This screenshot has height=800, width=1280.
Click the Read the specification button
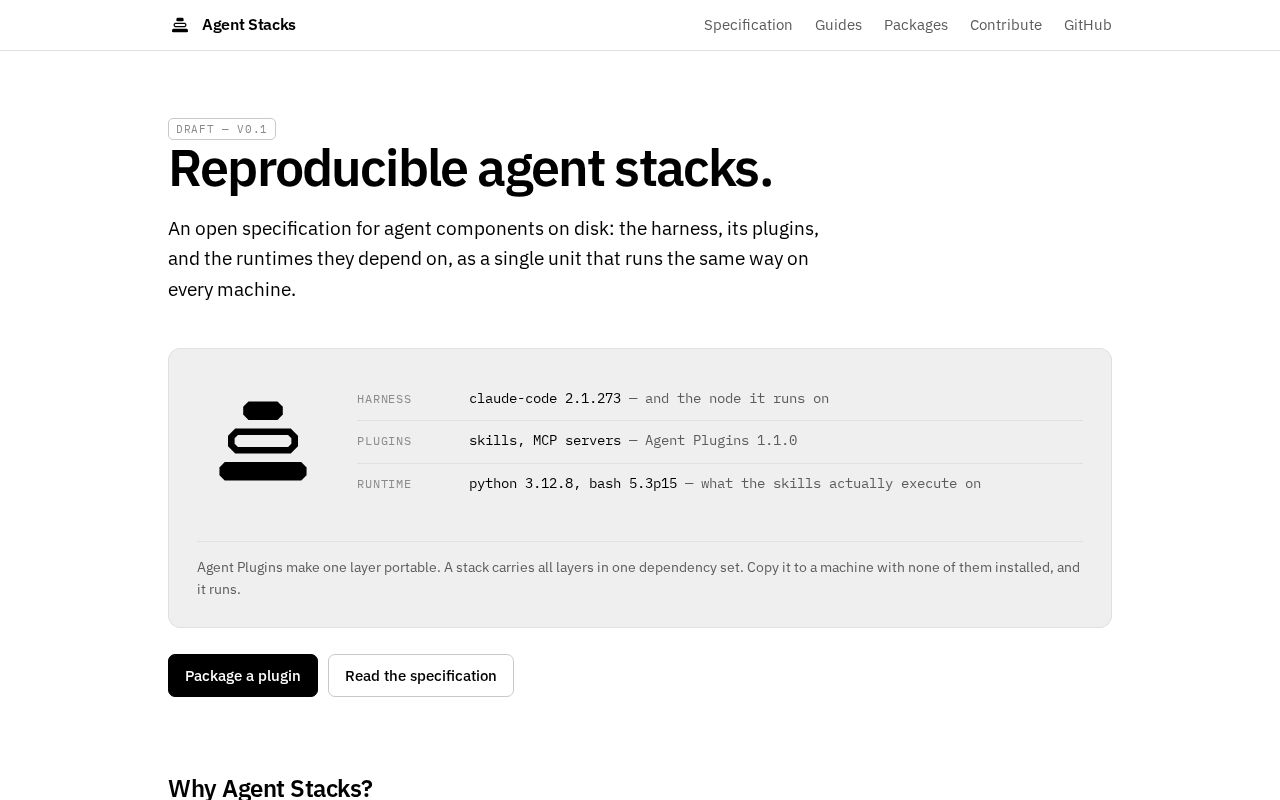click(421, 676)
